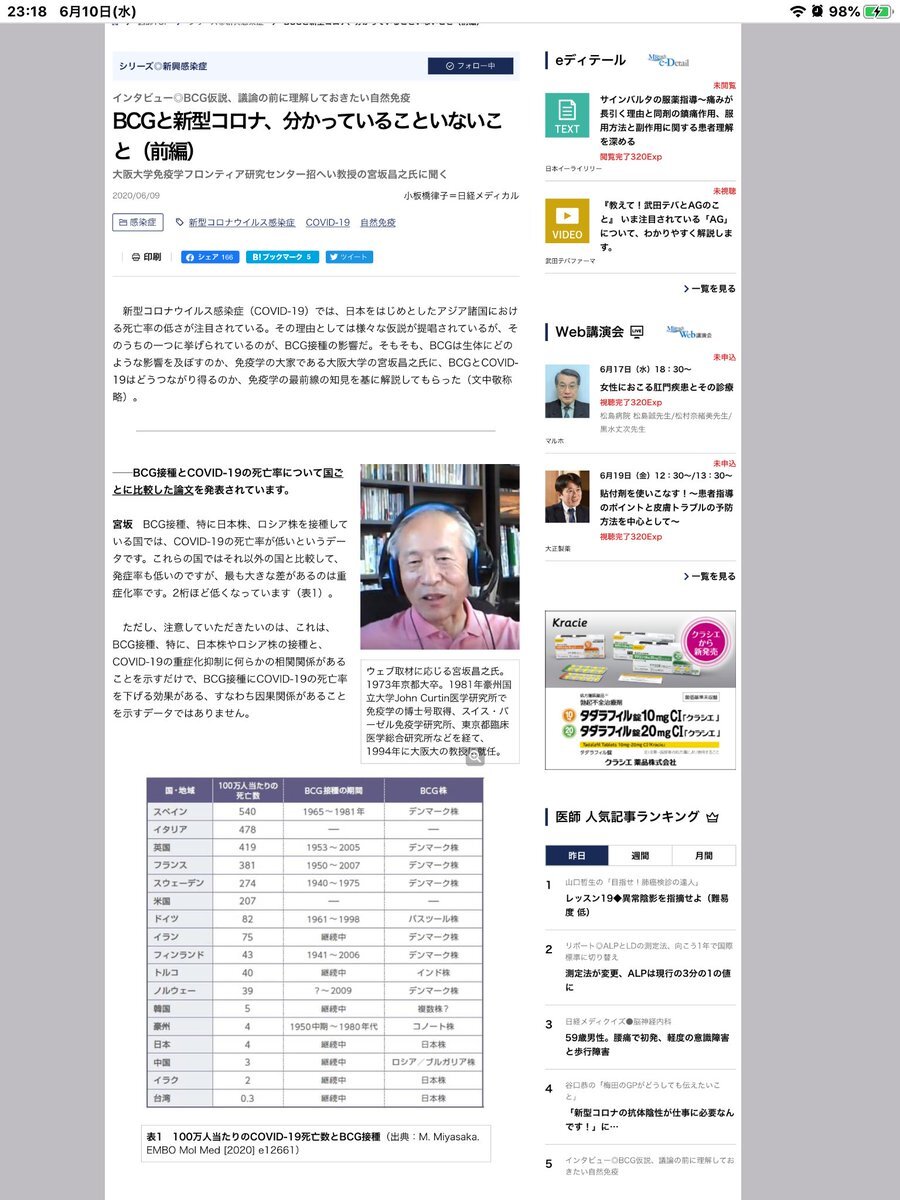Click the 6月10日(水) date in status bar
Viewport: 900px width, 1200px height.
pyautogui.click(x=98, y=11)
